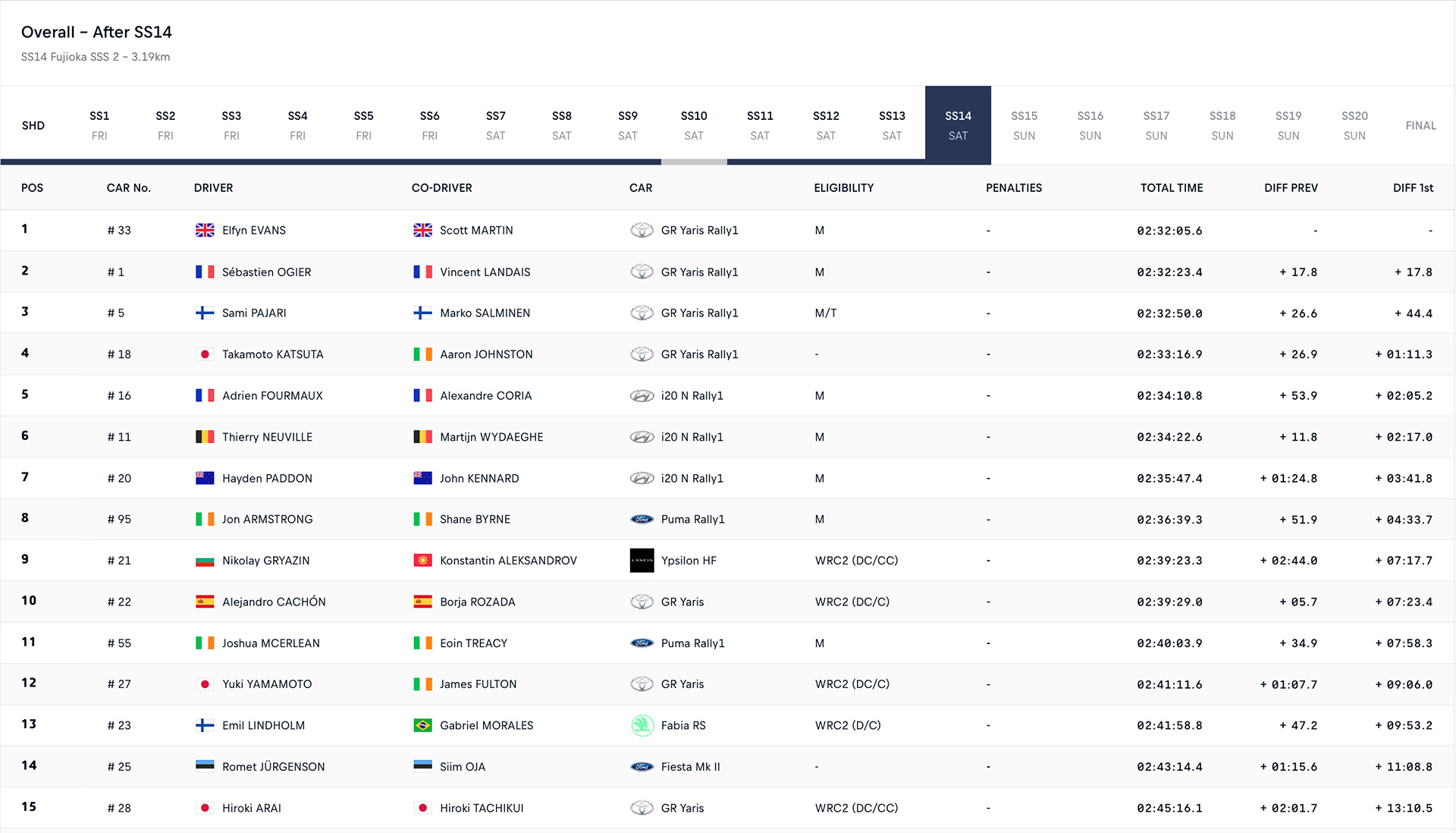The height and width of the screenshot is (833, 1456).
Task: Click Ford logo beside Puma Rally1 for ARMSTRONG
Action: click(x=642, y=520)
